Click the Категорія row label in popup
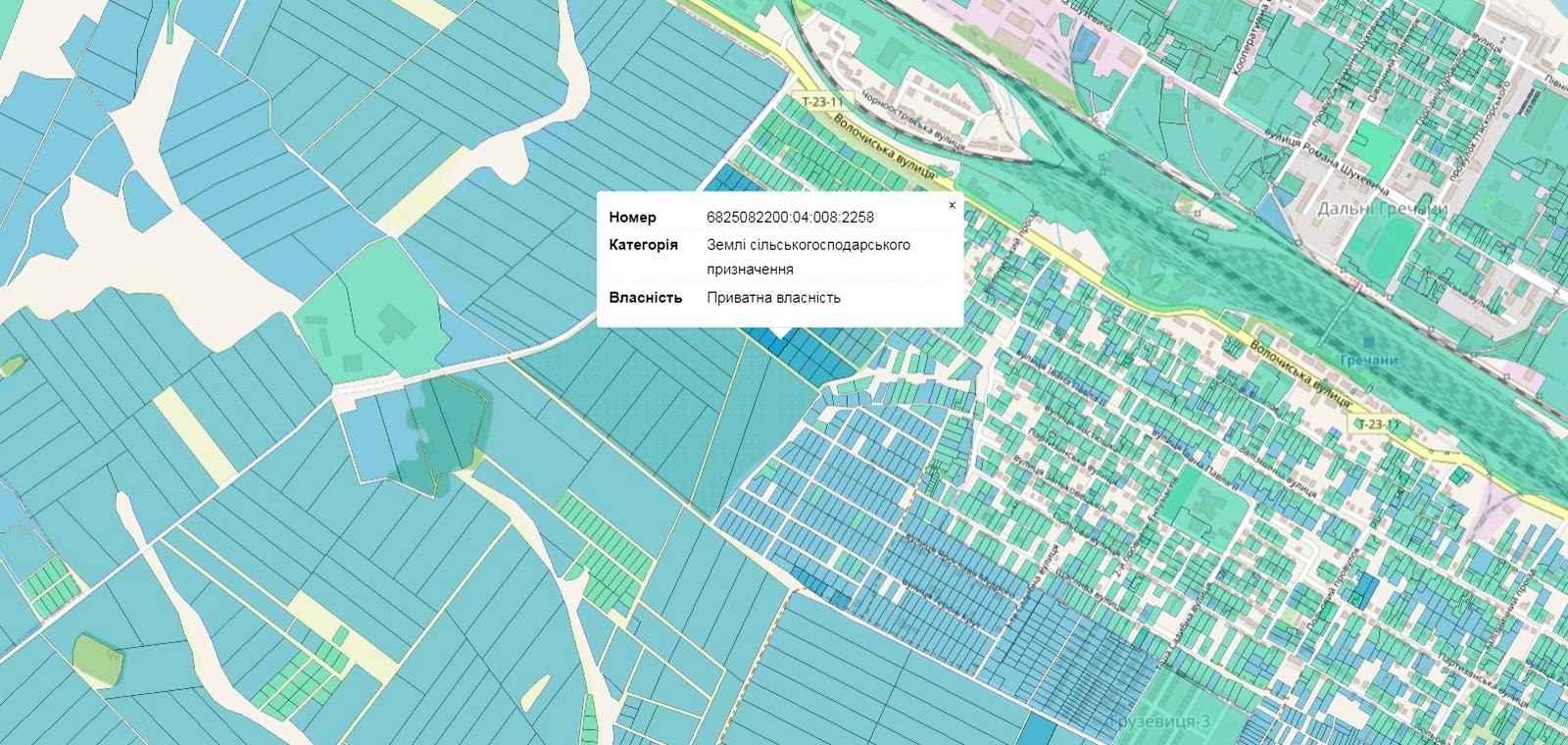 tap(642, 245)
